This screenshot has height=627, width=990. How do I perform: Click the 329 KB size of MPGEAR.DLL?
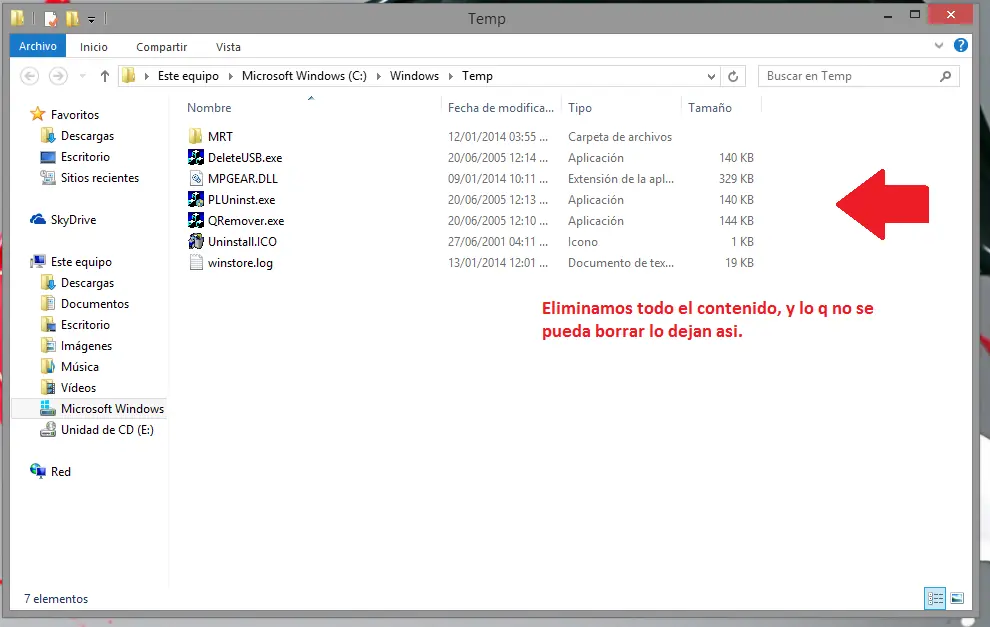pyautogui.click(x=736, y=179)
